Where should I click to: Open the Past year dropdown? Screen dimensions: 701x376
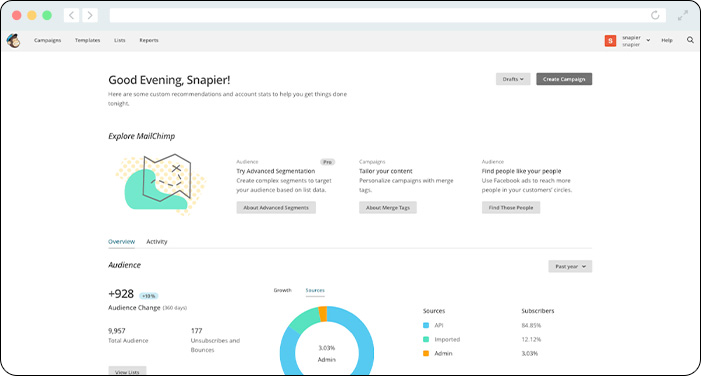point(570,266)
